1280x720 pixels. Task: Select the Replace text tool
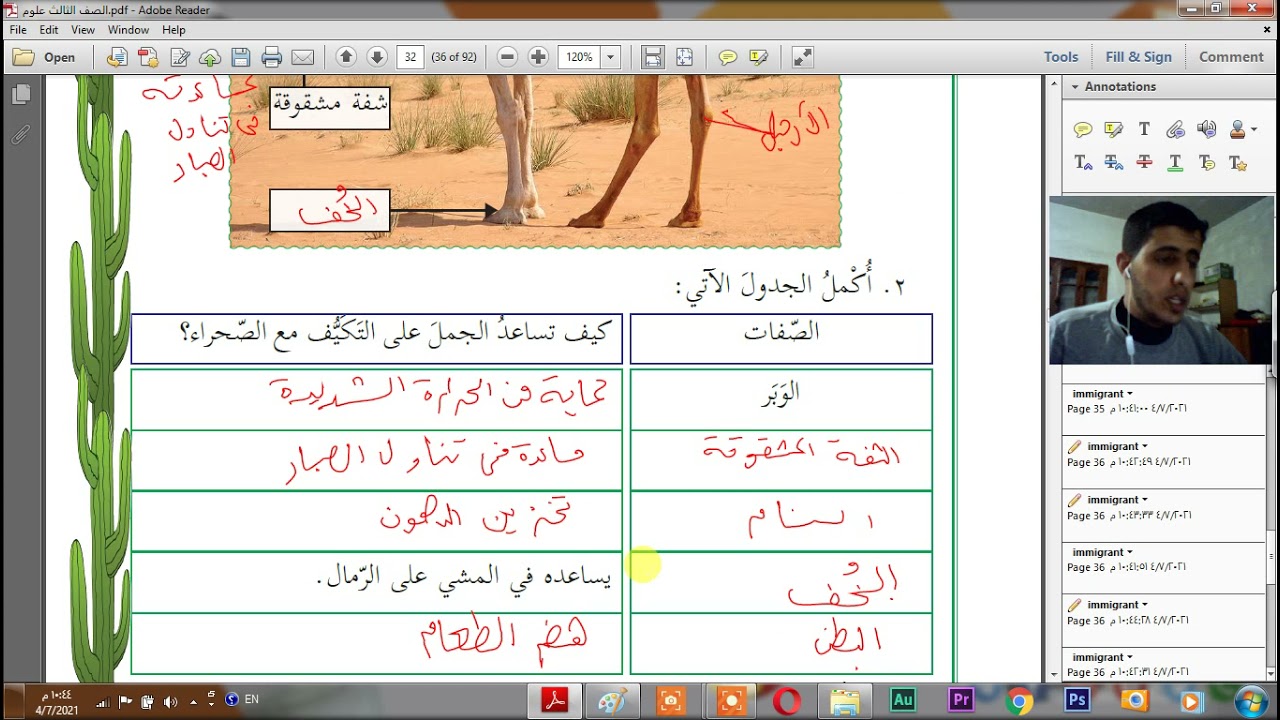pyautogui.click(x=1113, y=162)
